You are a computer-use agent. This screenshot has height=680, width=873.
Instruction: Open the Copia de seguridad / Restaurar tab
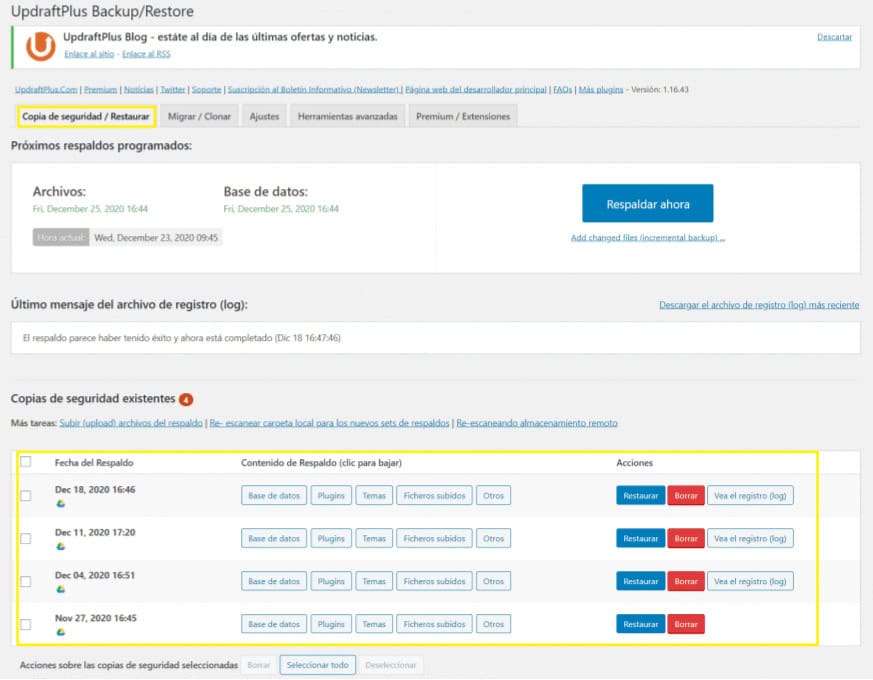(x=86, y=116)
